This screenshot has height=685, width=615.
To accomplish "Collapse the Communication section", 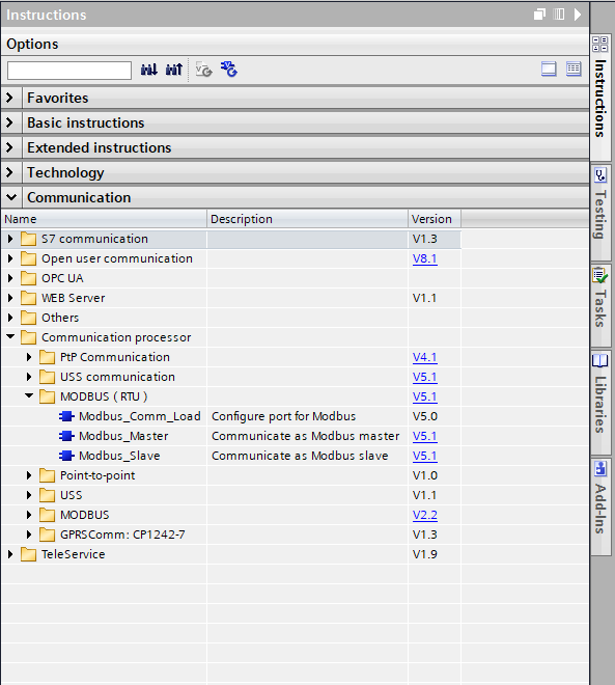I will pyautogui.click(x=11, y=197).
